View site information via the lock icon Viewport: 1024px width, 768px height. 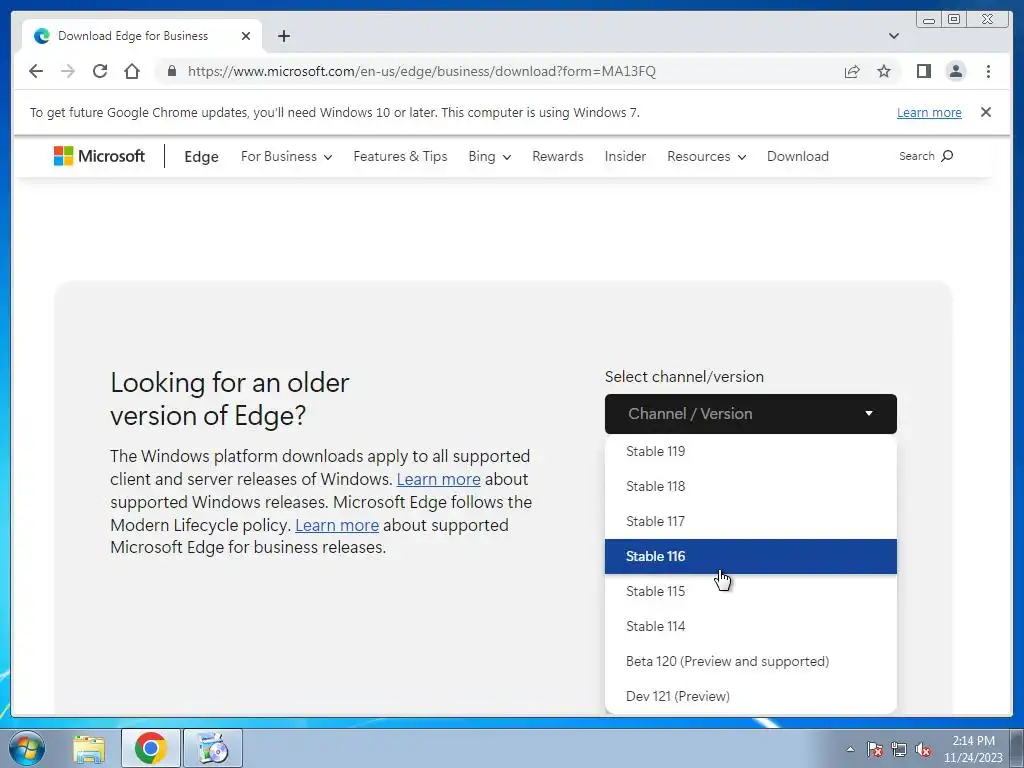[172, 71]
